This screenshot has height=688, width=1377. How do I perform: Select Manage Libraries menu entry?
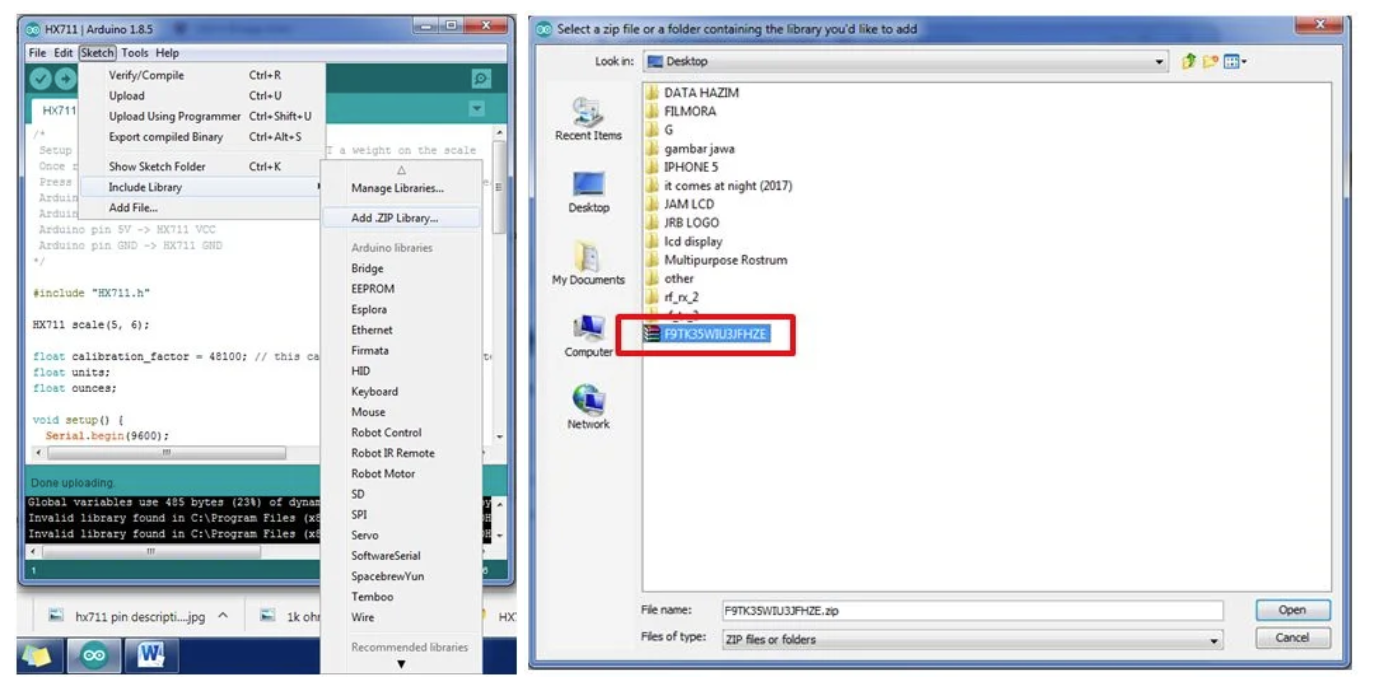tap(397, 188)
